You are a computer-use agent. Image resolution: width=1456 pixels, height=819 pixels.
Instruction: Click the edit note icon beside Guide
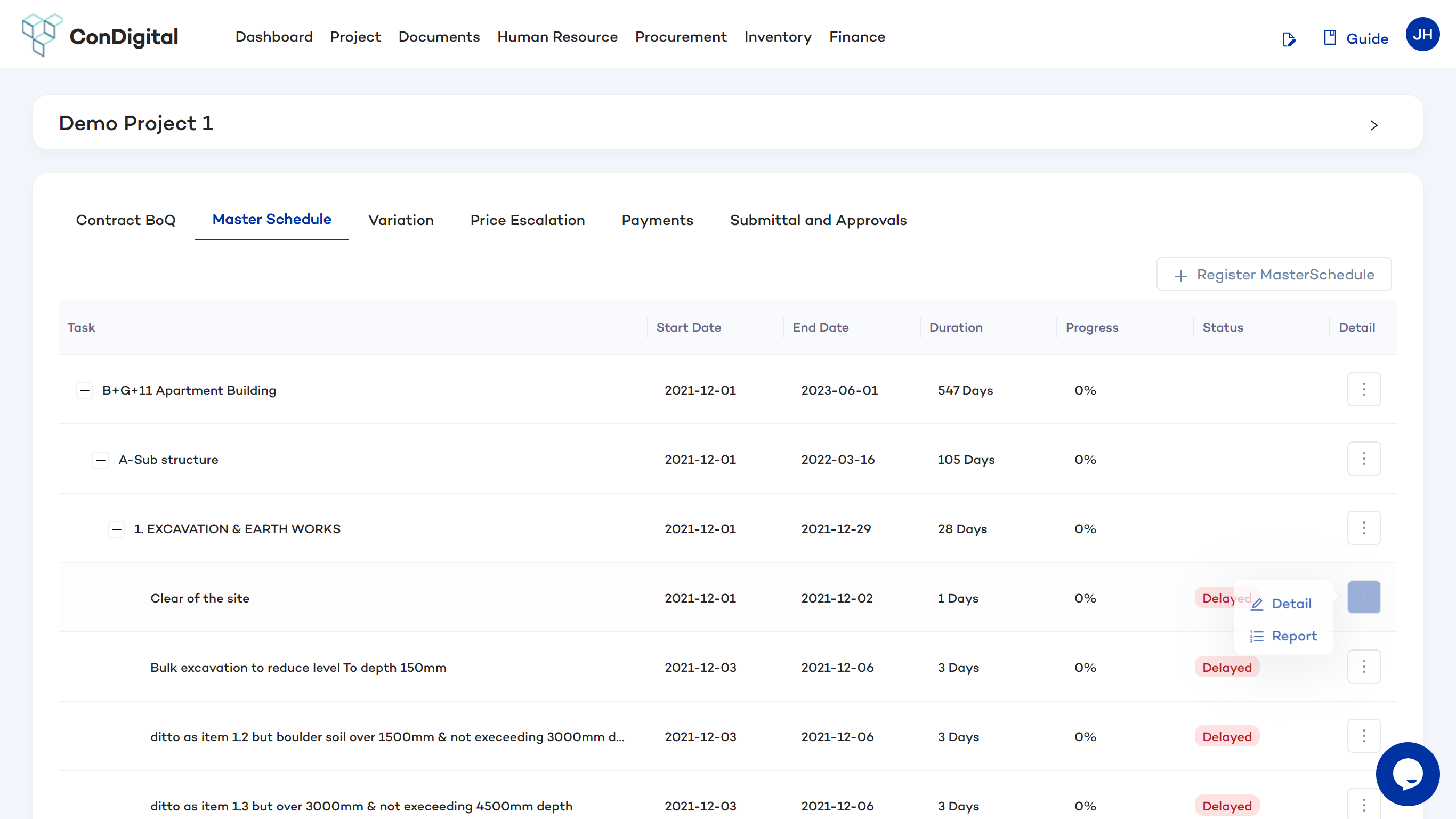pos(1289,39)
